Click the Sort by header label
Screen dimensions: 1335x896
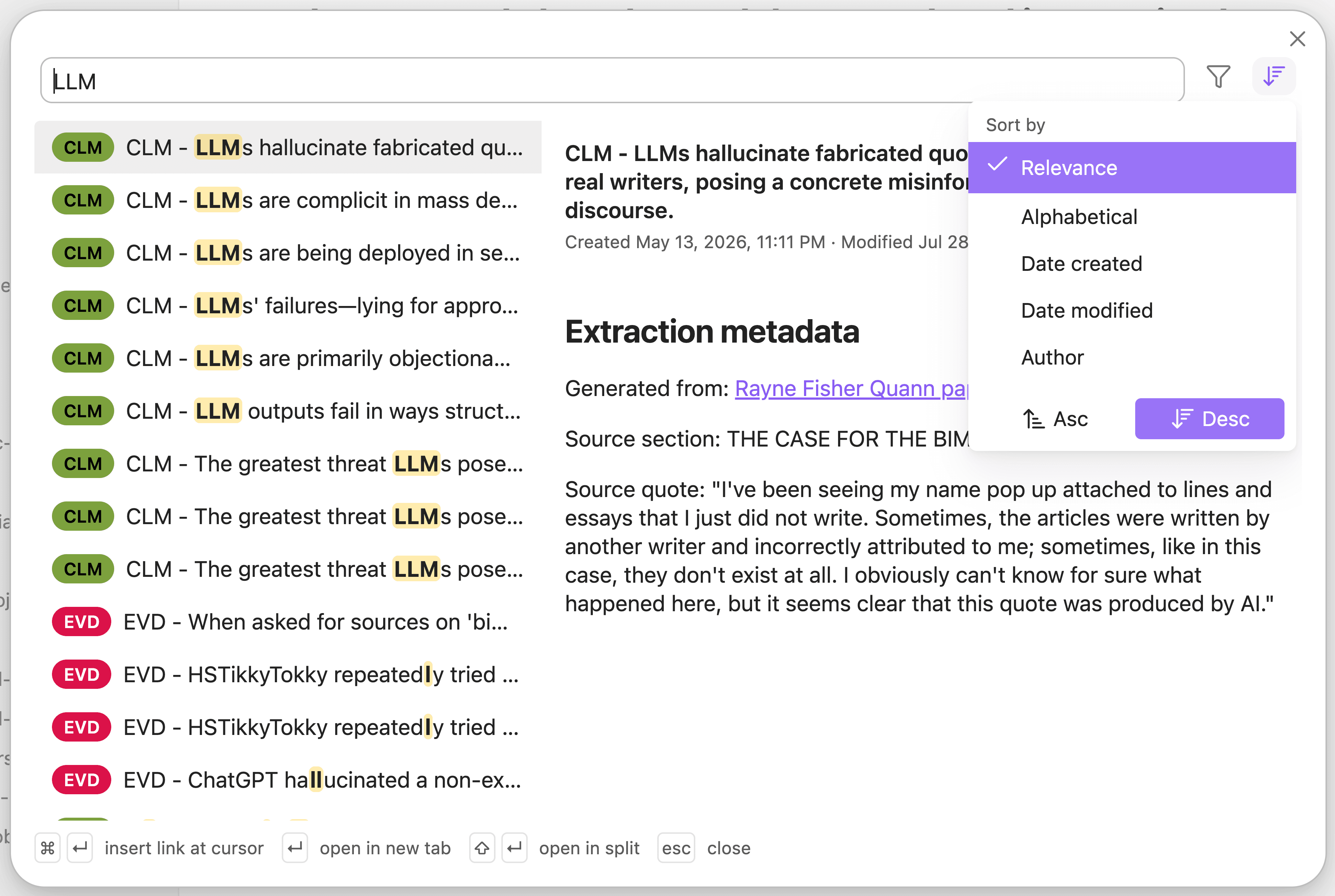1015,124
